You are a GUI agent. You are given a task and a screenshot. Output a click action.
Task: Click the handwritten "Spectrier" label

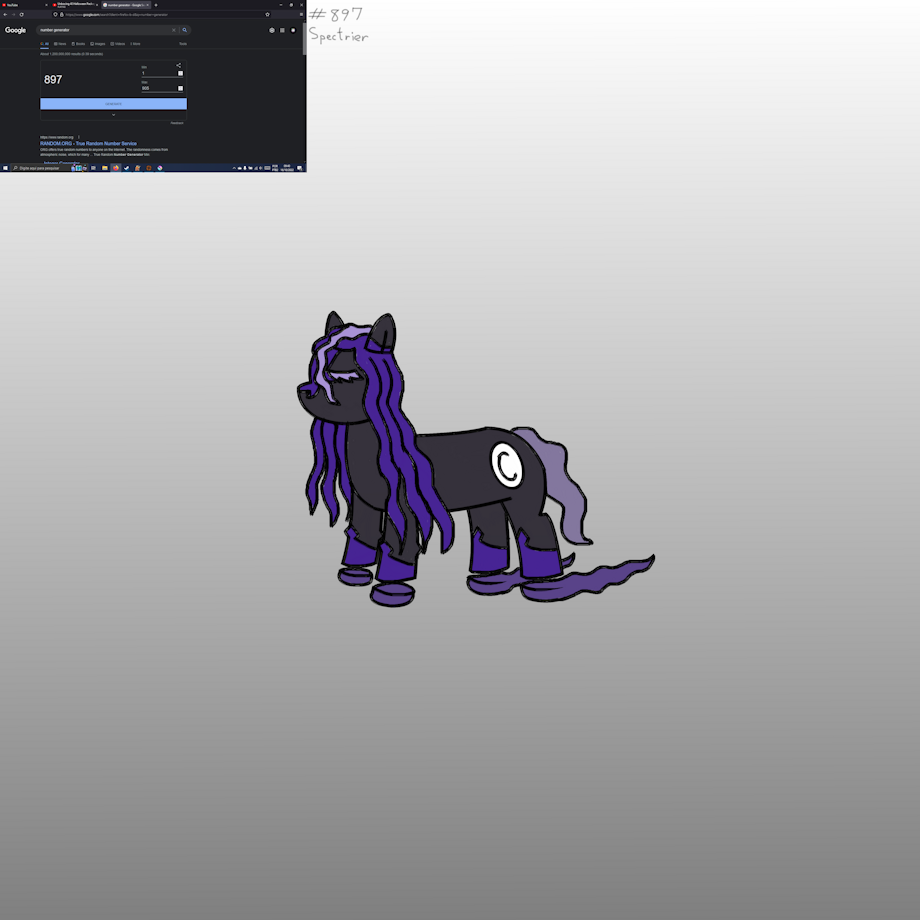(339, 35)
